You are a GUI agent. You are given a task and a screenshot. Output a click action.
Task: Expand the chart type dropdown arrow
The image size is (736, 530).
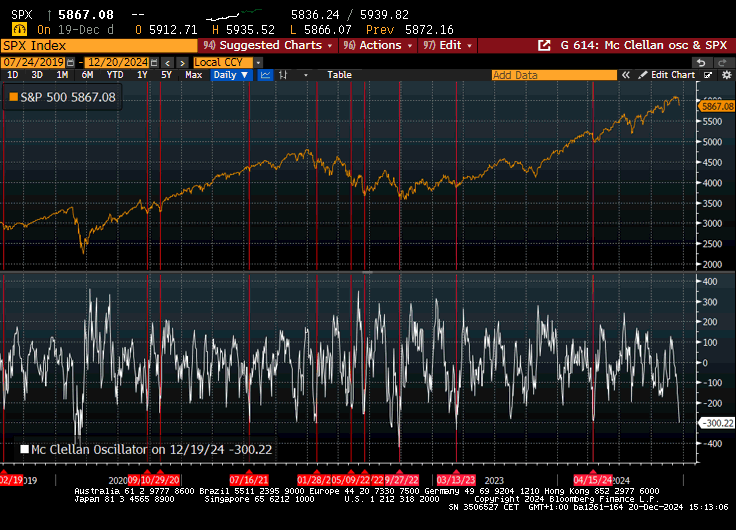point(306,75)
